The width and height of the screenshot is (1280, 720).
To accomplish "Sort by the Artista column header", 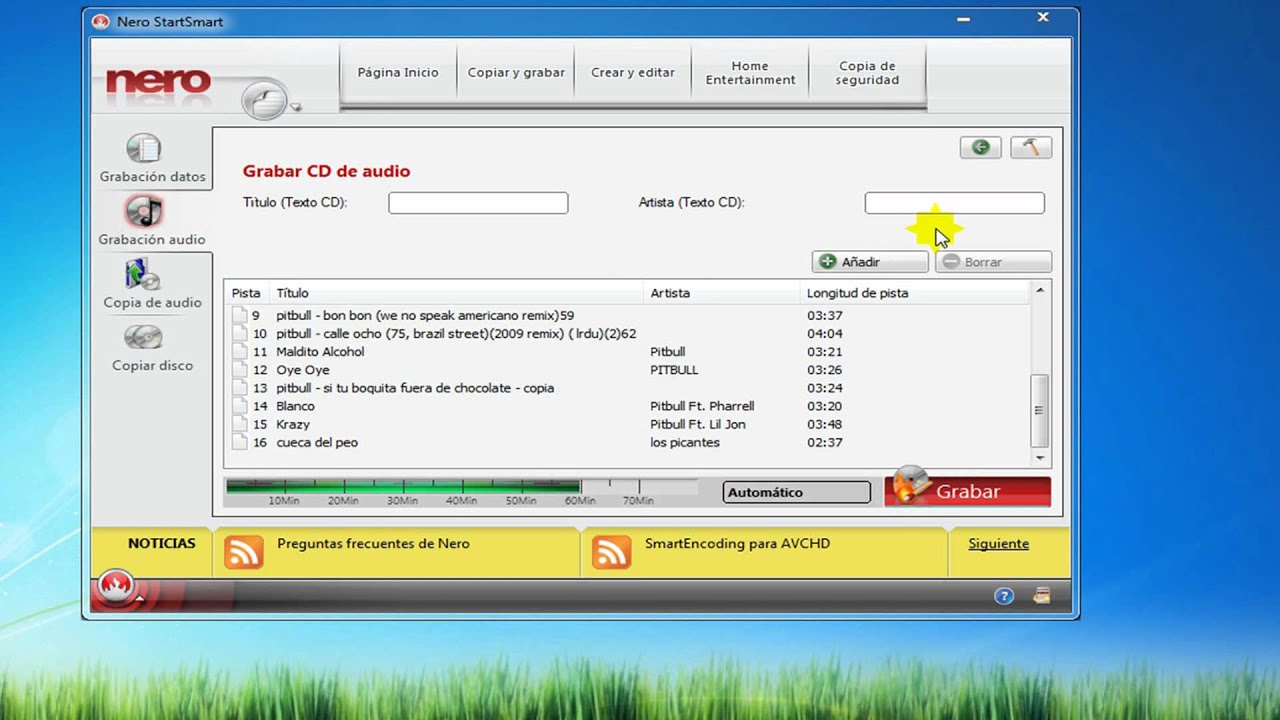I will (670, 293).
